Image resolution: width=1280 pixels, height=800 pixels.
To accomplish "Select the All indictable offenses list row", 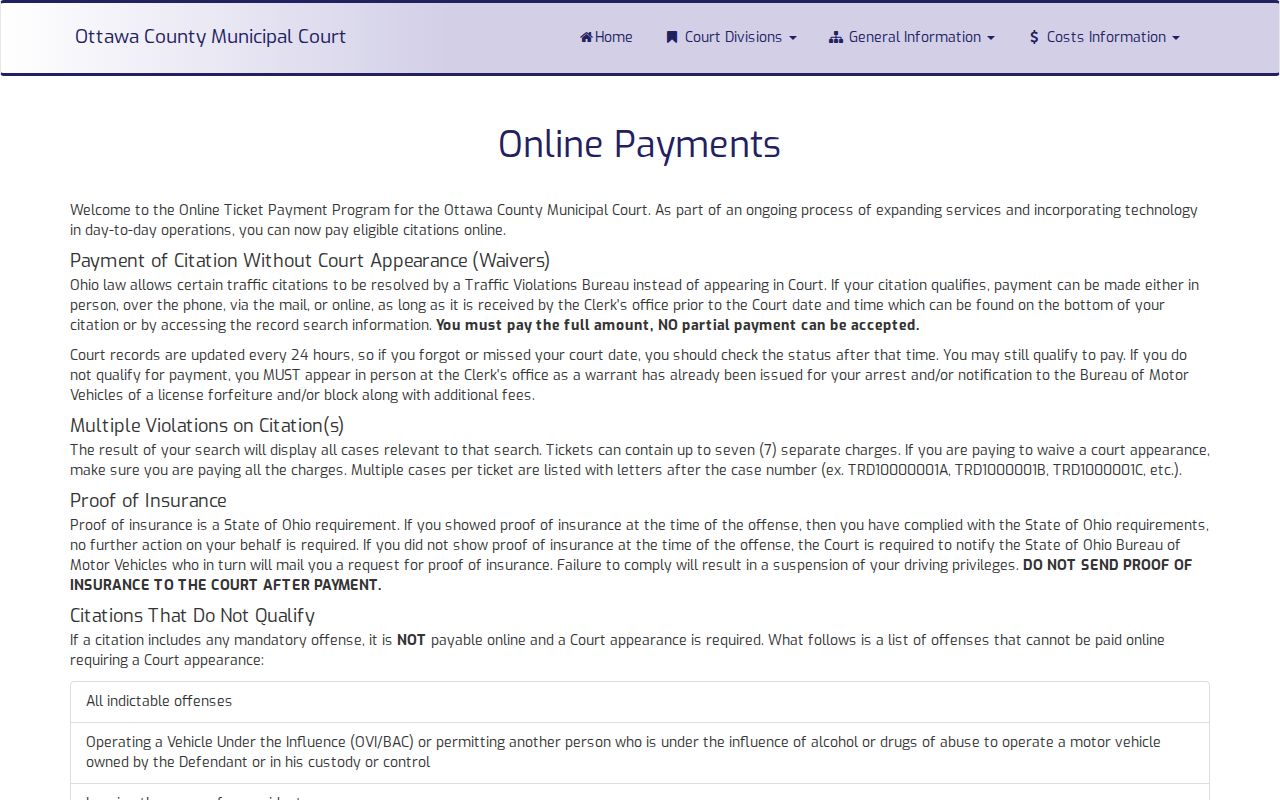I will tap(640, 702).
